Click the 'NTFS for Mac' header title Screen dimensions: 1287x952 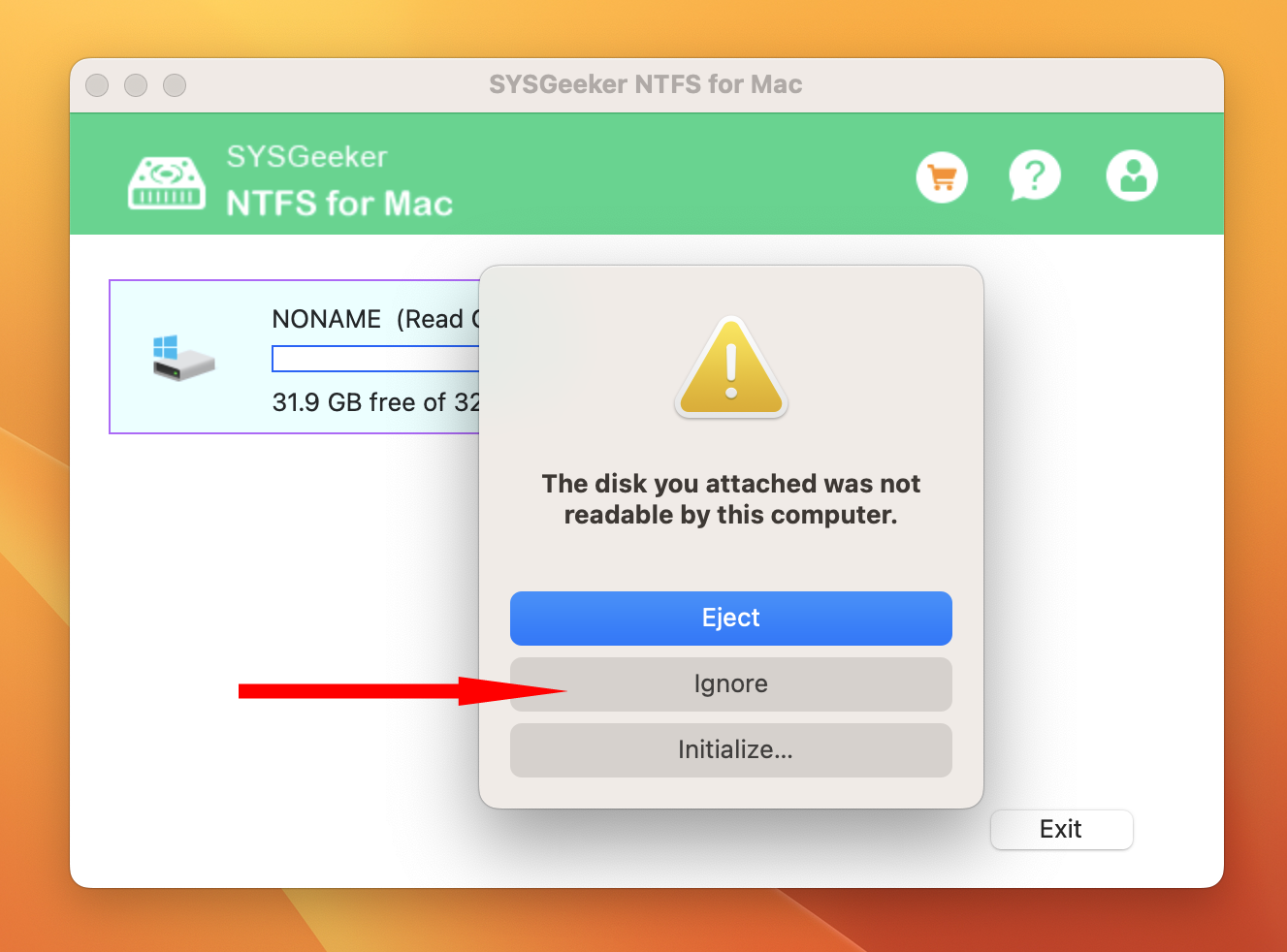(x=339, y=204)
